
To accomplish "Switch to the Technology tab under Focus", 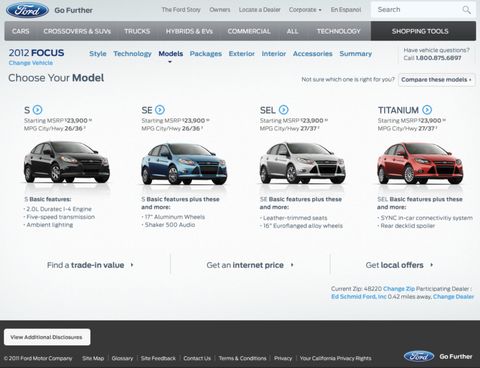I will [132, 54].
